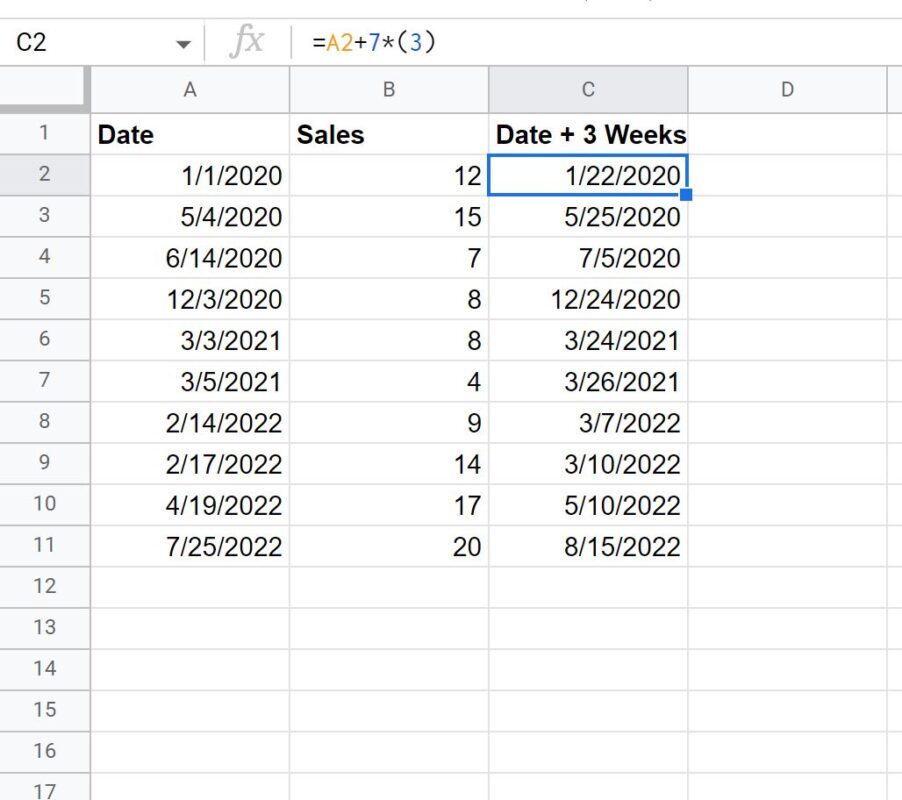Screen dimensions: 902x800
Task: Click selected cell showing 1/22/2020
Action: click(x=588, y=175)
